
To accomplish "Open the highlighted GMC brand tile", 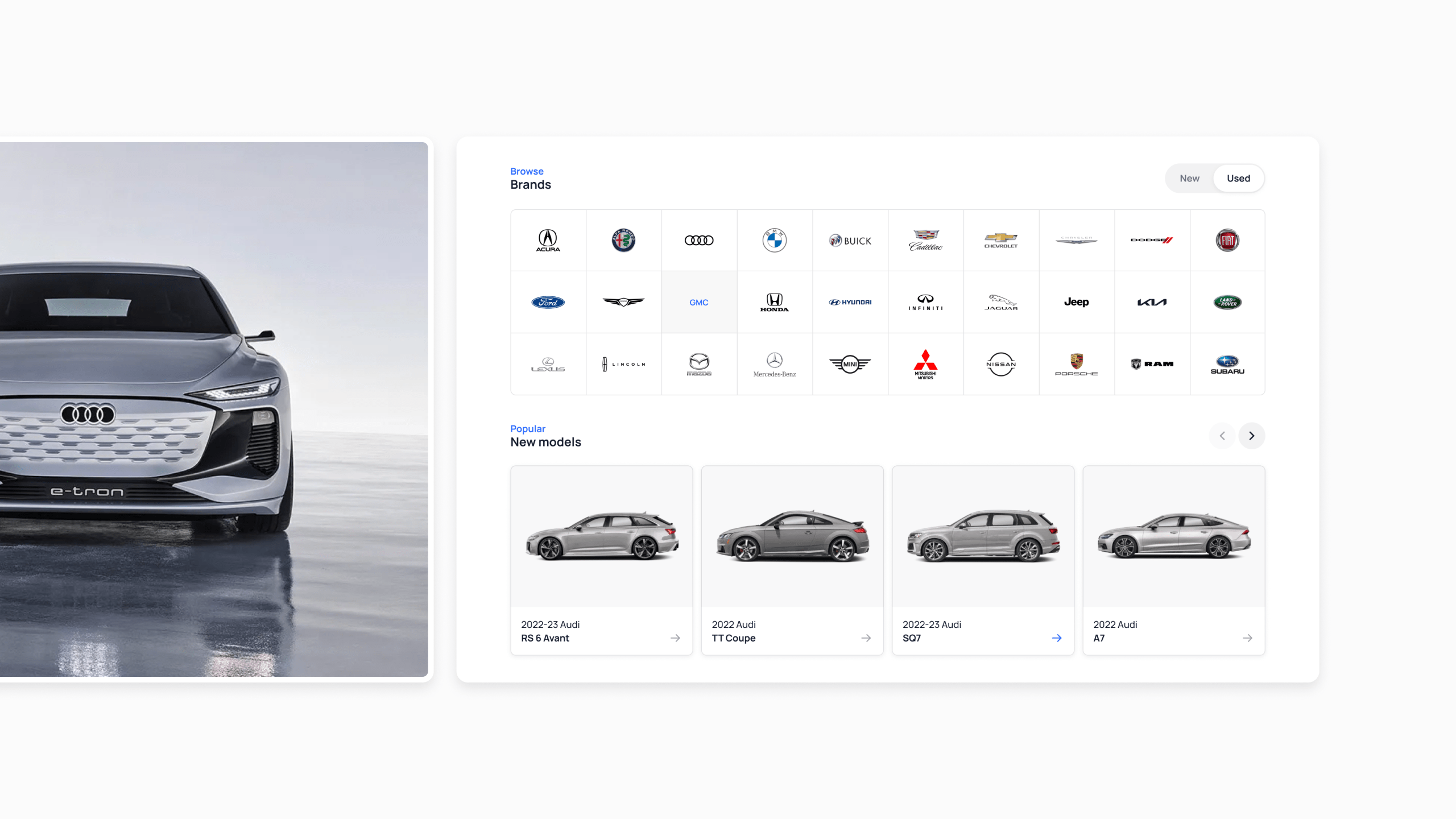I will tap(699, 302).
